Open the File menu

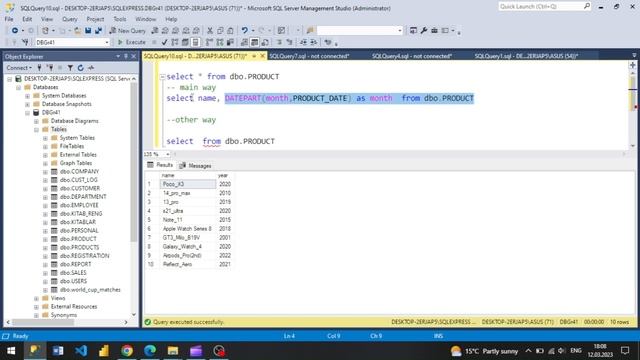coord(9,19)
